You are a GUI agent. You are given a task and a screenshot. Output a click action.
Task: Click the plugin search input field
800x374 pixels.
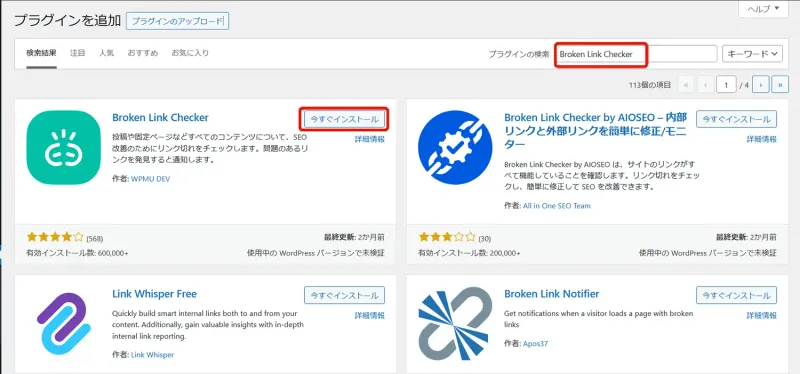tap(636, 54)
